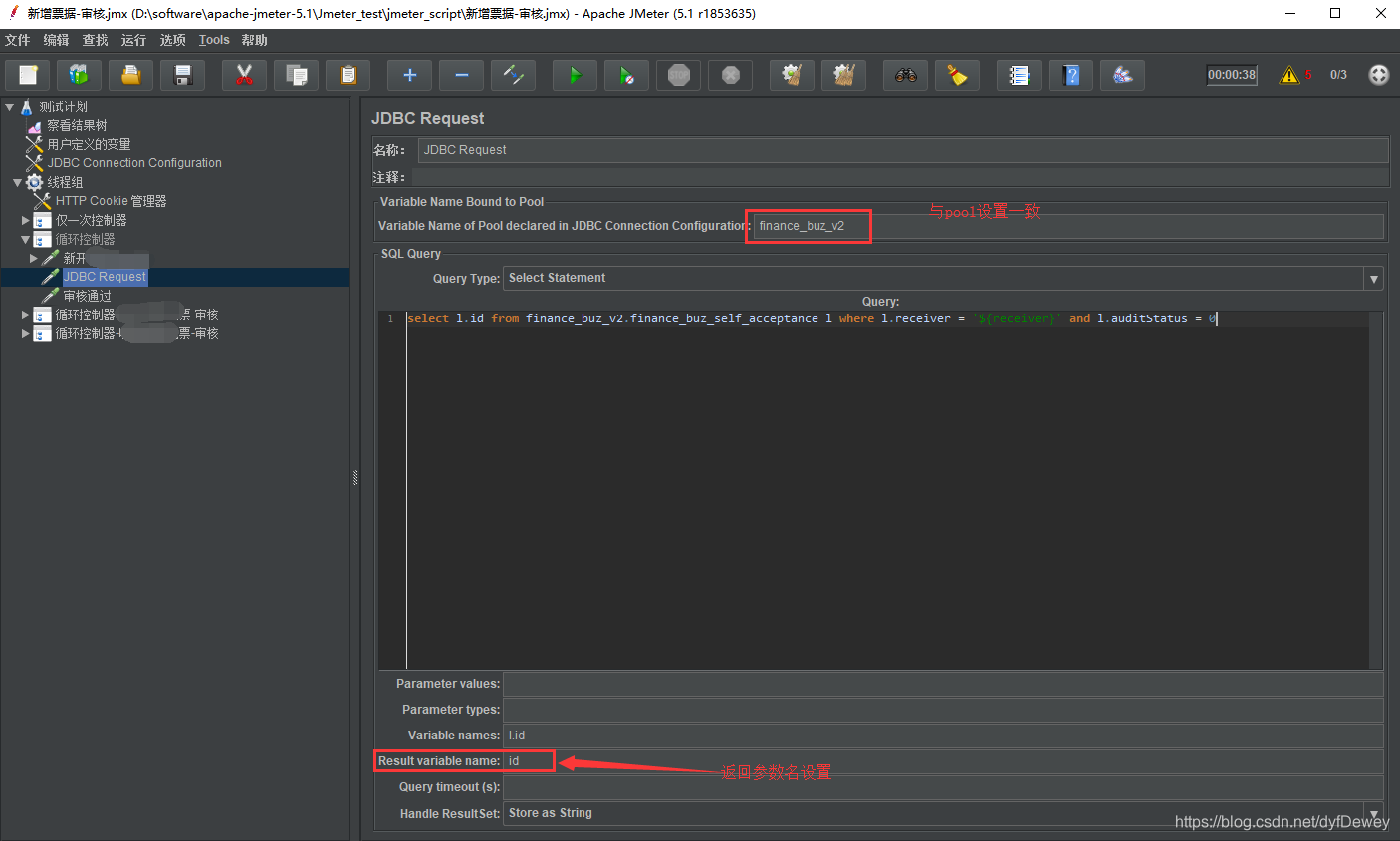
Task: Collapse the 线程组 tree node
Action: tap(17, 182)
